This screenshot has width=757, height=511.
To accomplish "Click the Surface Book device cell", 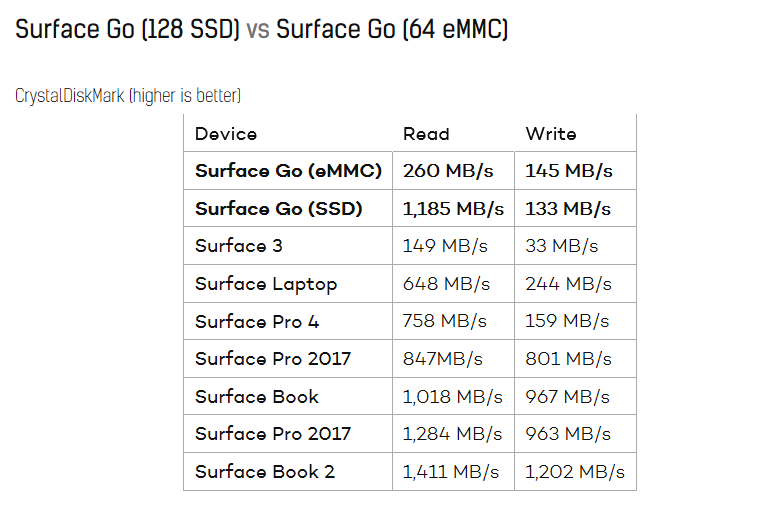I will (257, 397).
